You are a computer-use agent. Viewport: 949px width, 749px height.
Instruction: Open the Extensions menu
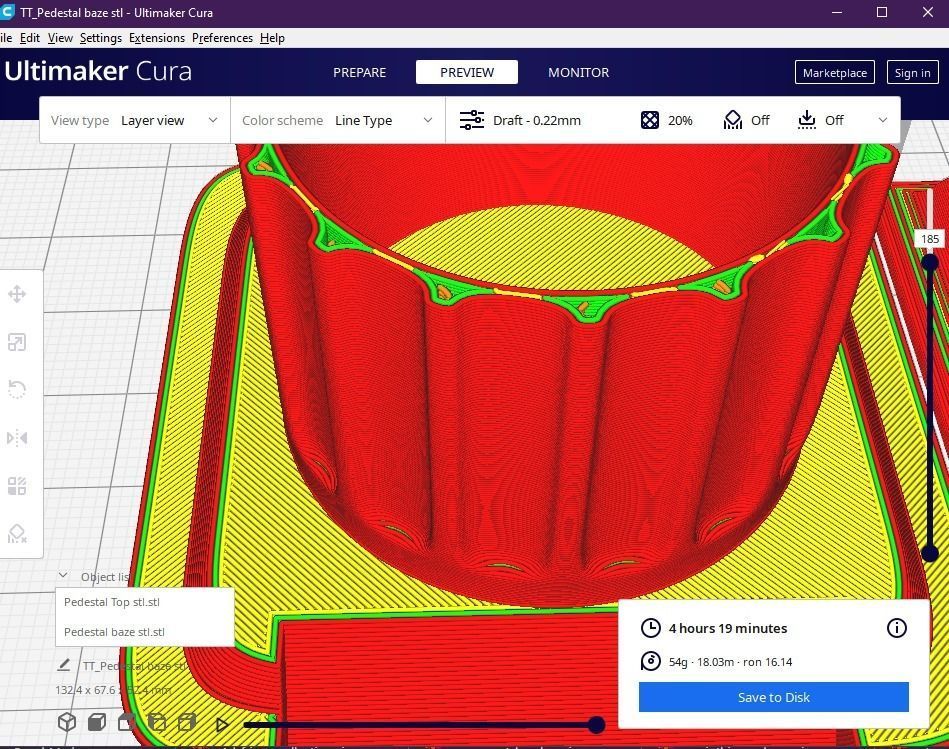(x=157, y=38)
